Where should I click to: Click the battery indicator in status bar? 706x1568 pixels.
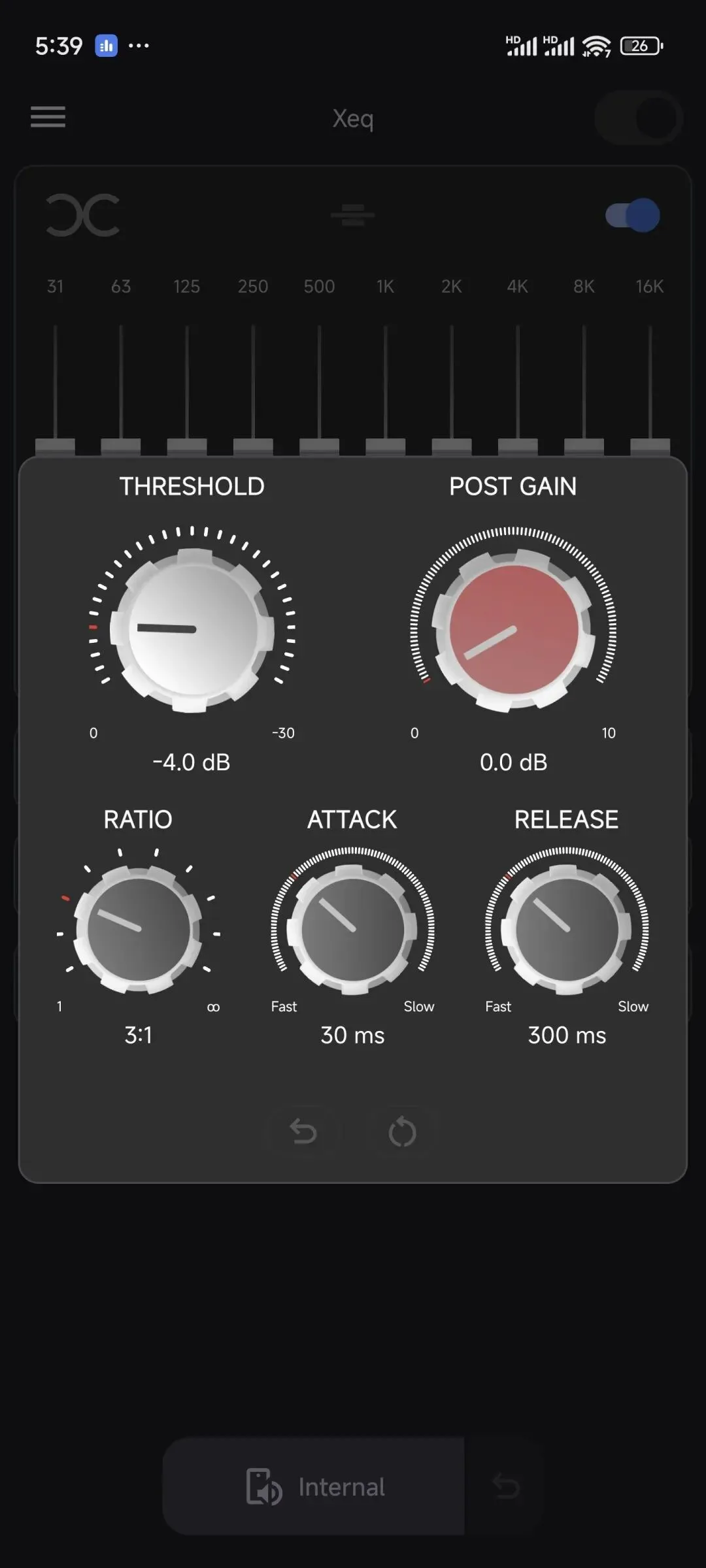tap(641, 46)
